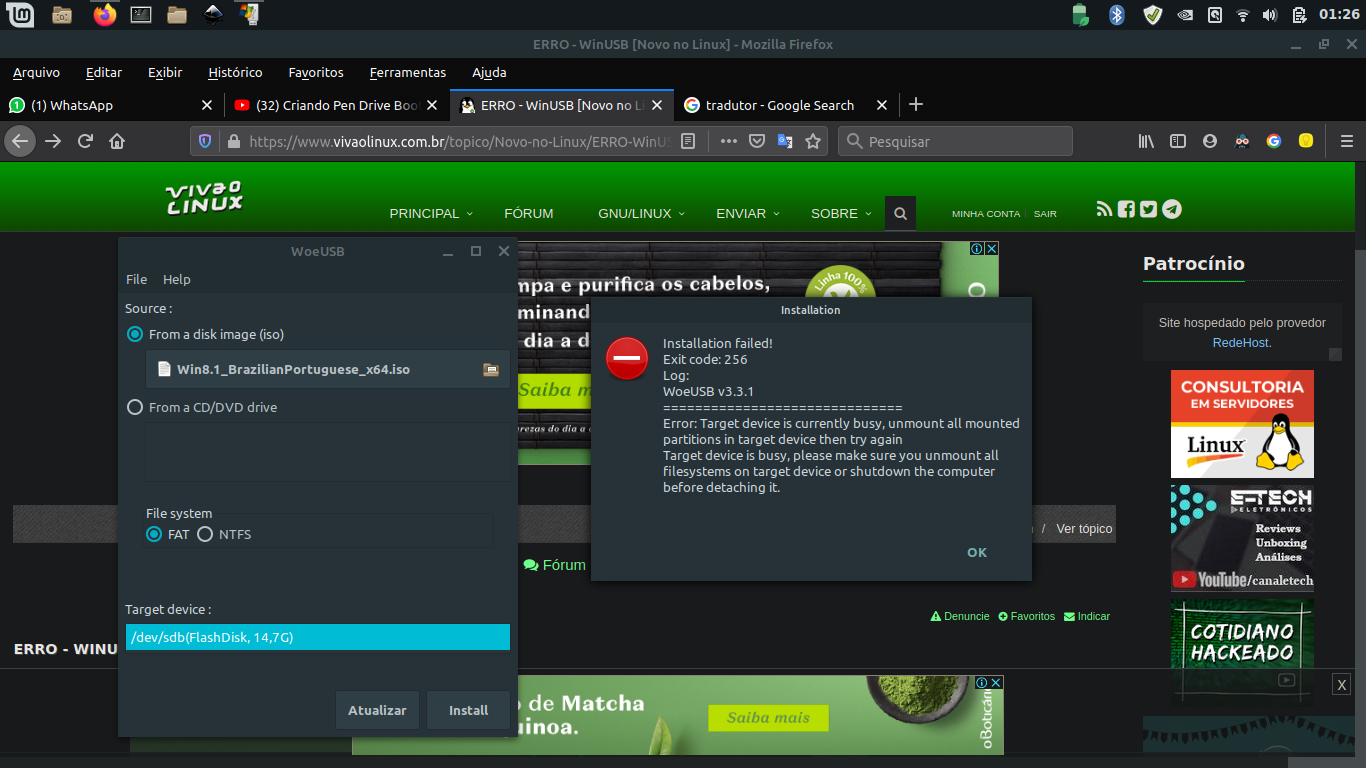Open the Firefox hamburger menu
The width and height of the screenshot is (1366, 768).
coord(1347,141)
